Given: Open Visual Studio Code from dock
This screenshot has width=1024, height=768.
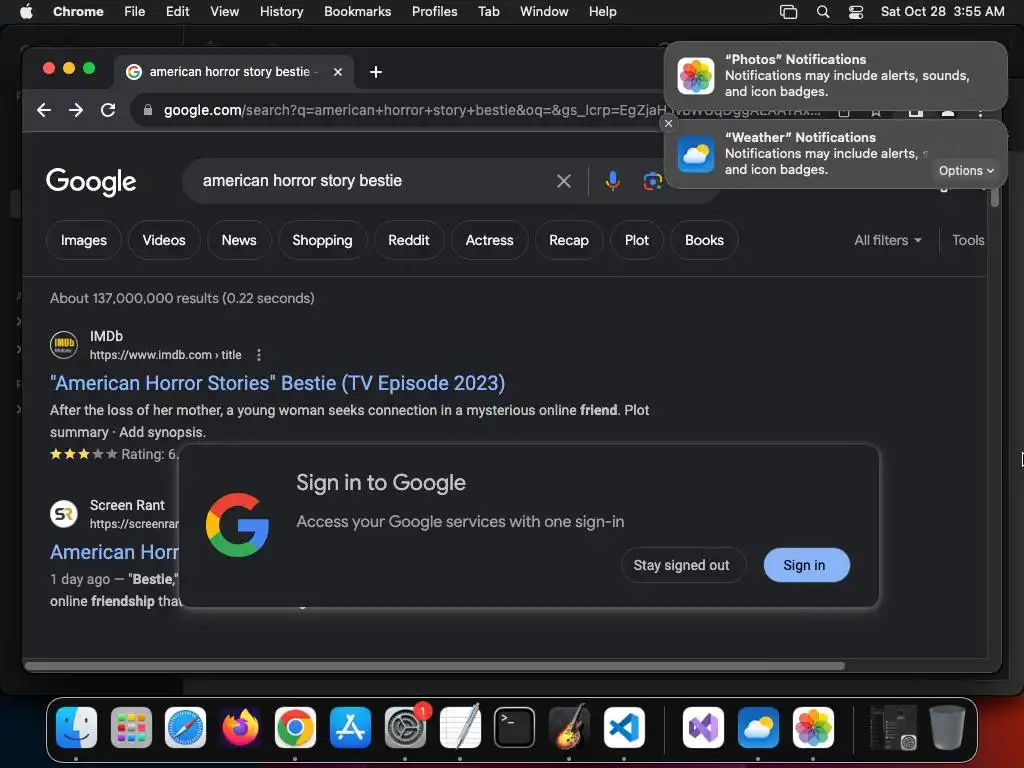Looking at the screenshot, I should 624,727.
